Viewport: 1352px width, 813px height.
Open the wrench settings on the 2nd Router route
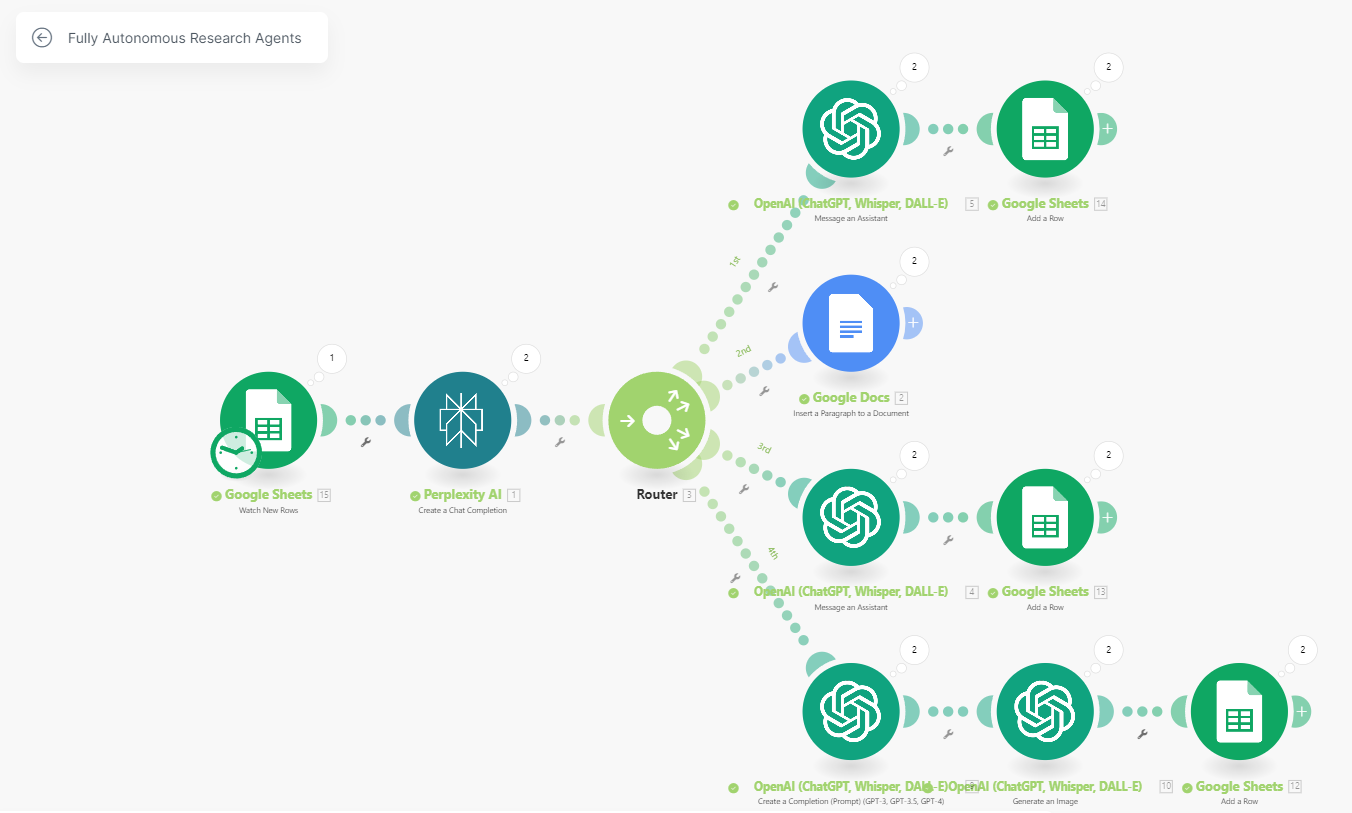pyautogui.click(x=766, y=388)
